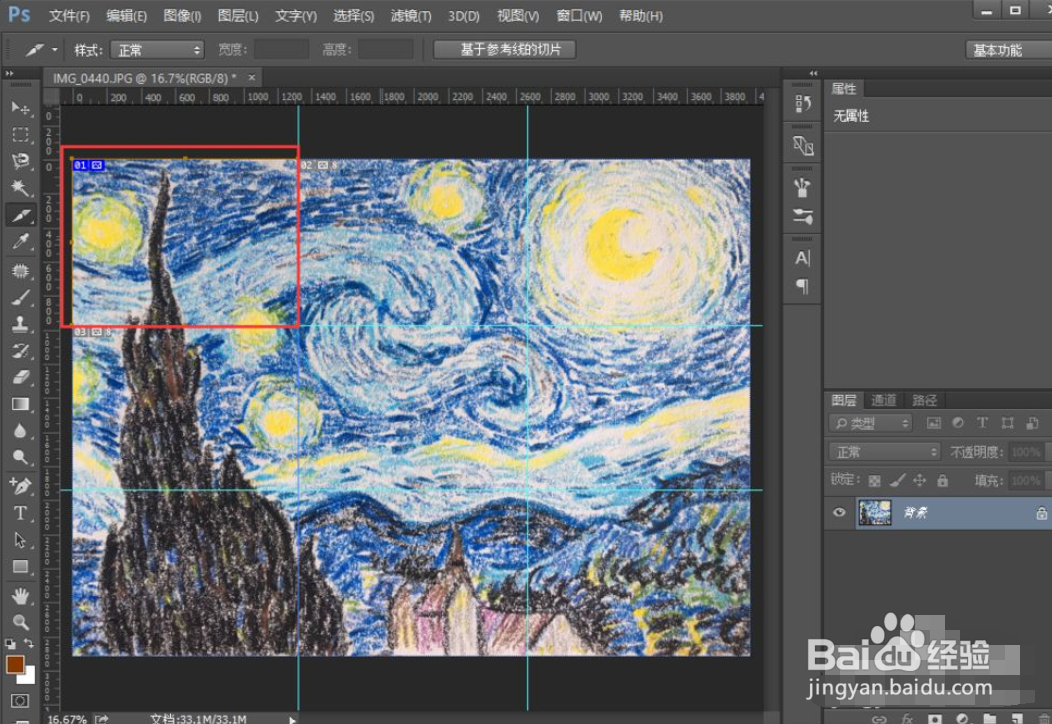Swap foreground and background colors

[x=29, y=643]
